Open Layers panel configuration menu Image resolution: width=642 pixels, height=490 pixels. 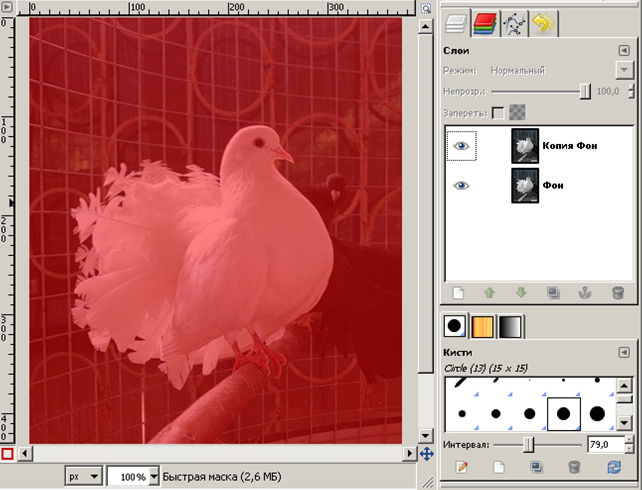pos(624,50)
